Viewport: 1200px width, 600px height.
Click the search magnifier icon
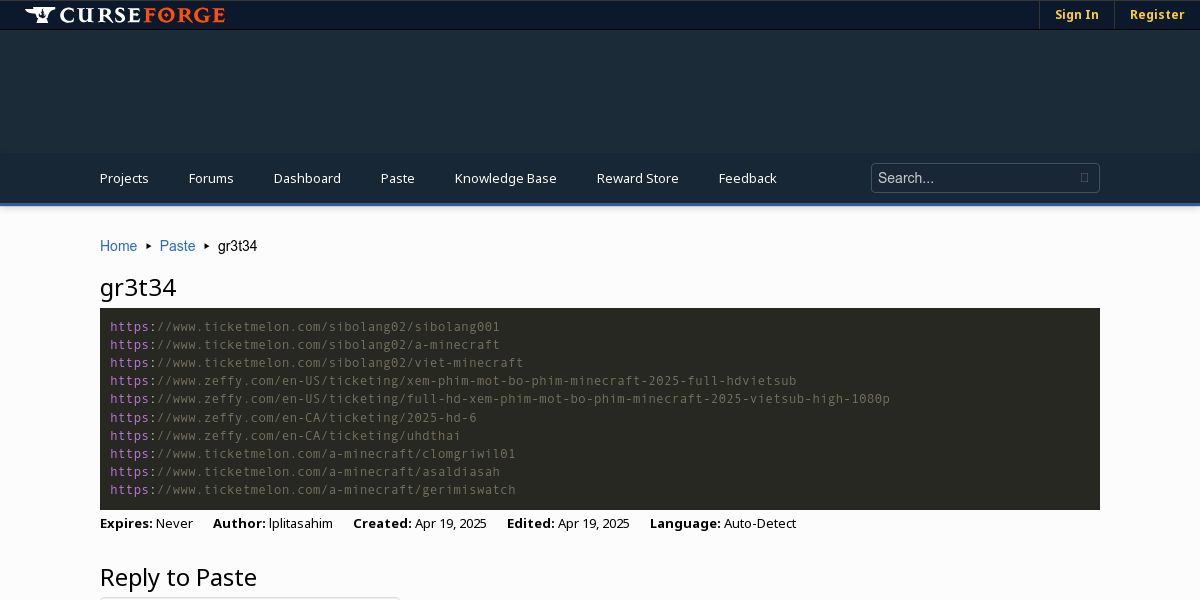click(x=1084, y=178)
